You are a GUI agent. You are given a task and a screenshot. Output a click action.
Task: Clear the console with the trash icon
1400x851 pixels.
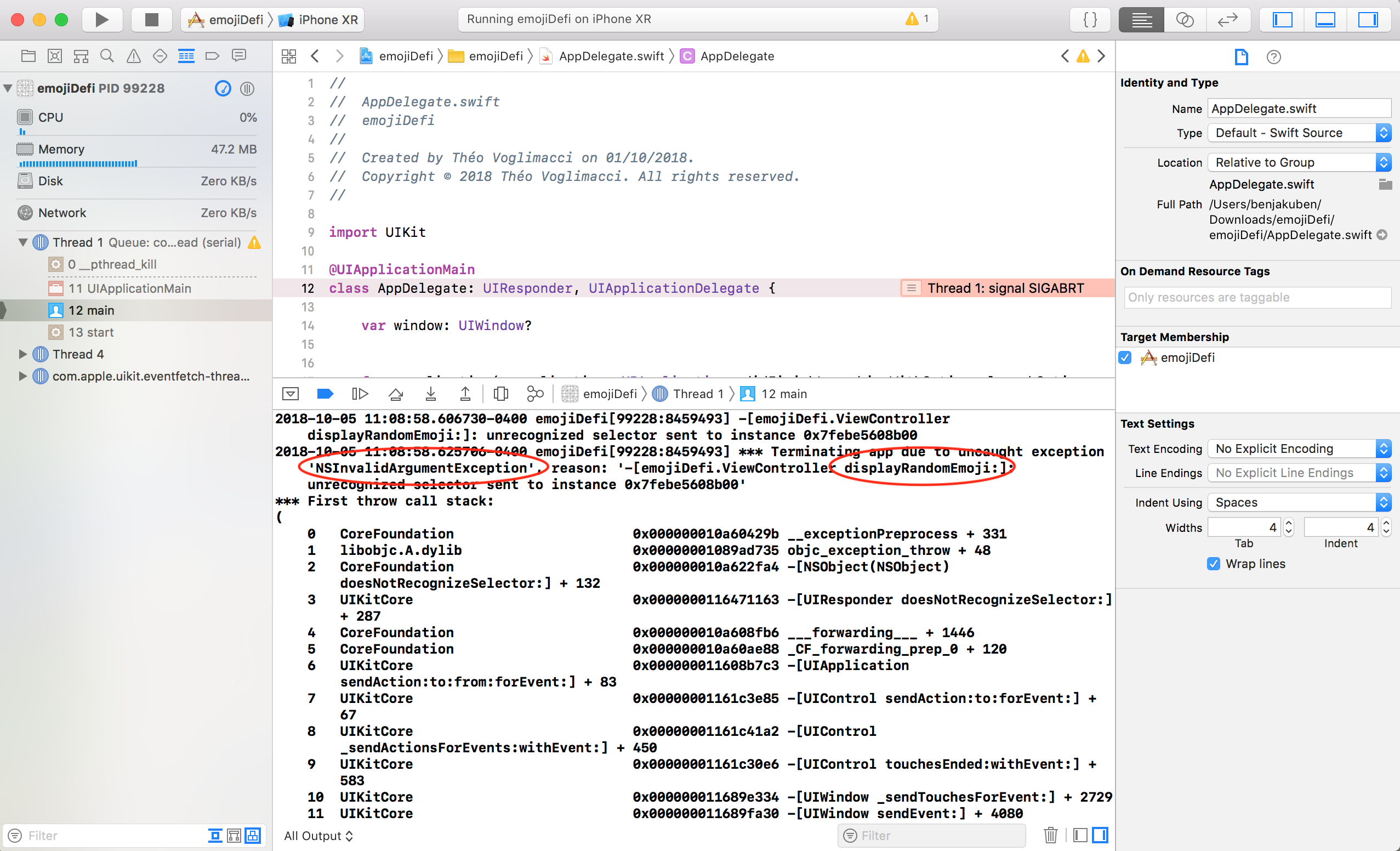[x=1051, y=836]
